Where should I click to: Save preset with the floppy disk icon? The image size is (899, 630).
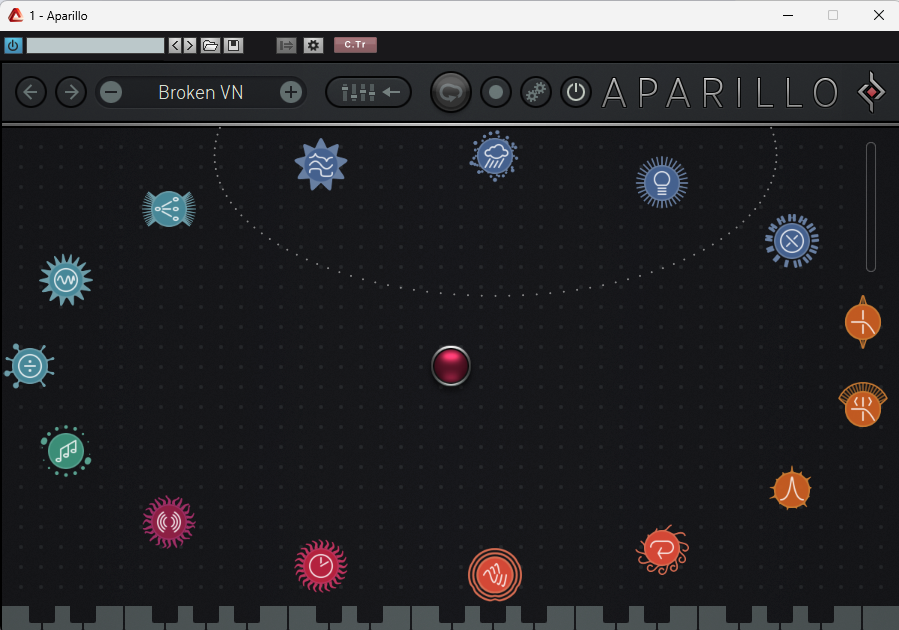233,45
